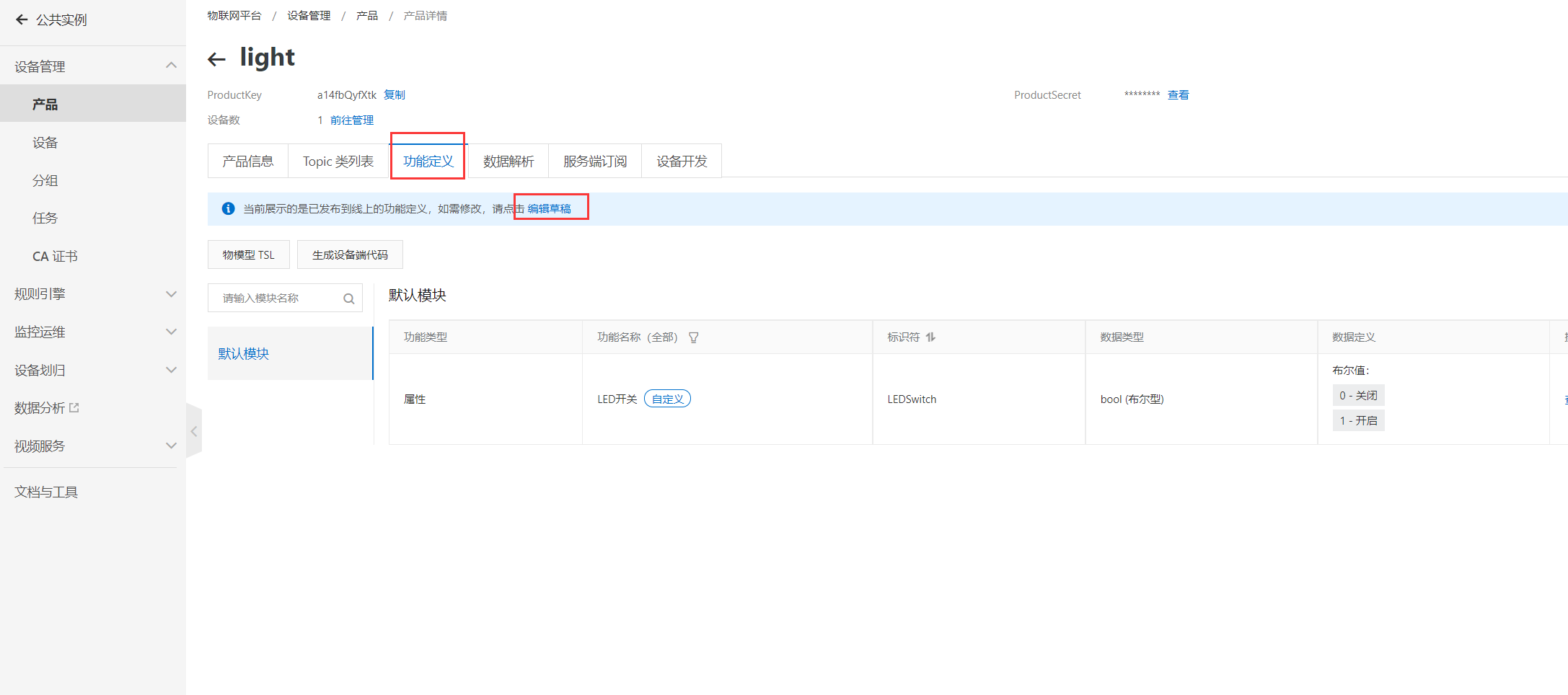This screenshot has width=1568, height=695.
Task: Click the info icon in the blue notice bar
Action: pos(229,208)
